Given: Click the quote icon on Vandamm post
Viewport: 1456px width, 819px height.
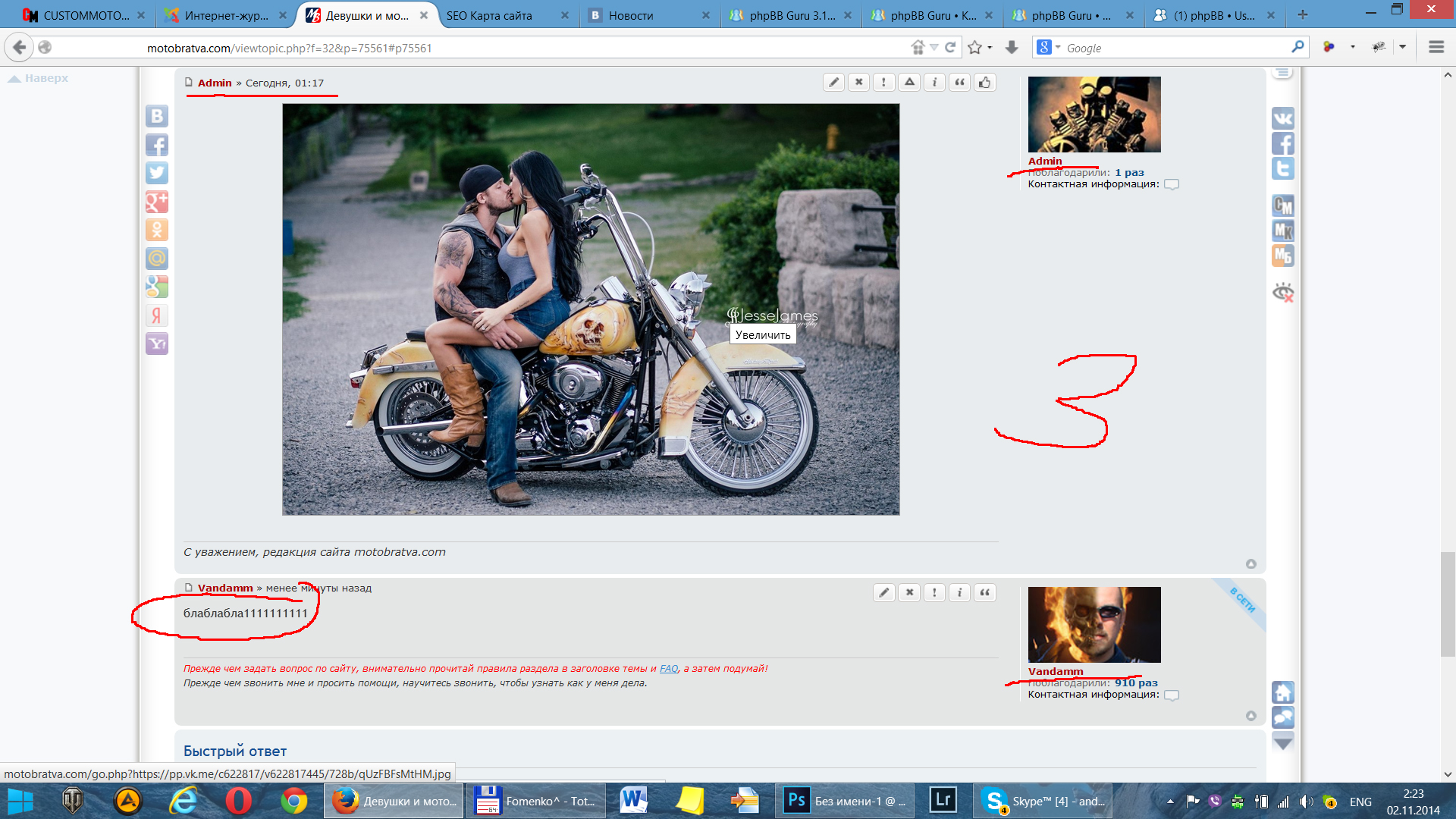Looking at the screenshot, I should click(x=984, y=592).
